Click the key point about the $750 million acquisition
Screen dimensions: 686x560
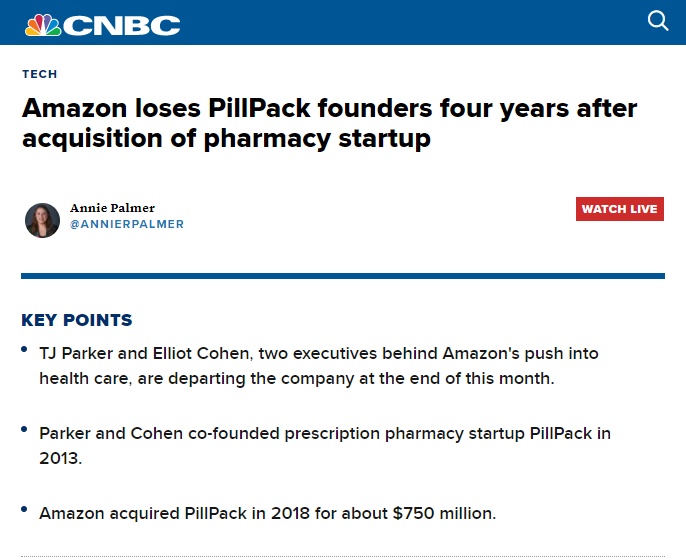click(x=267, y=513)
